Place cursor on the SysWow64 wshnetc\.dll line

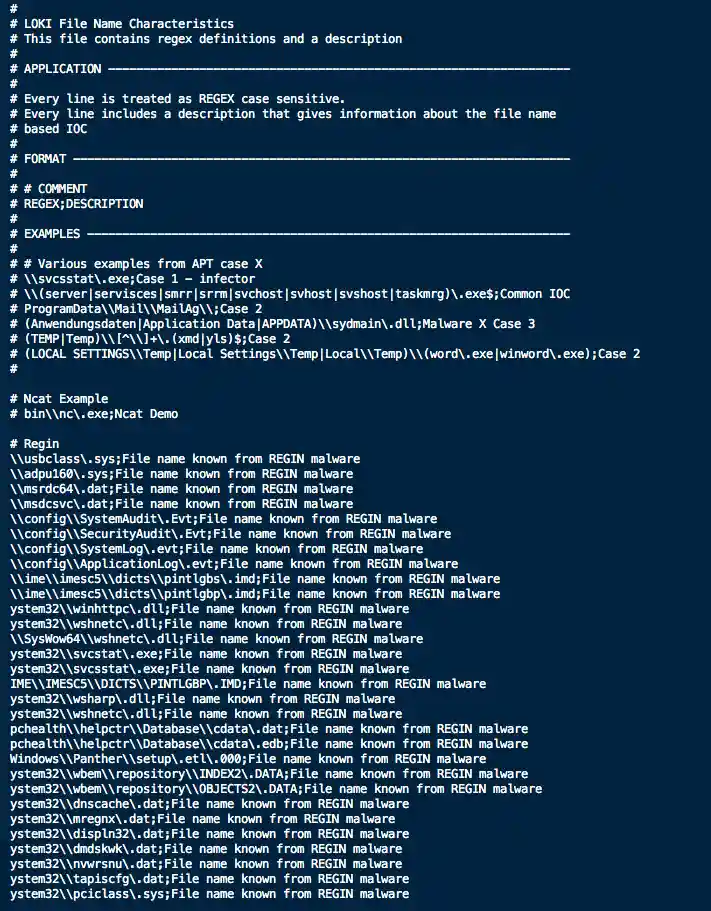[x=216, y=639]
